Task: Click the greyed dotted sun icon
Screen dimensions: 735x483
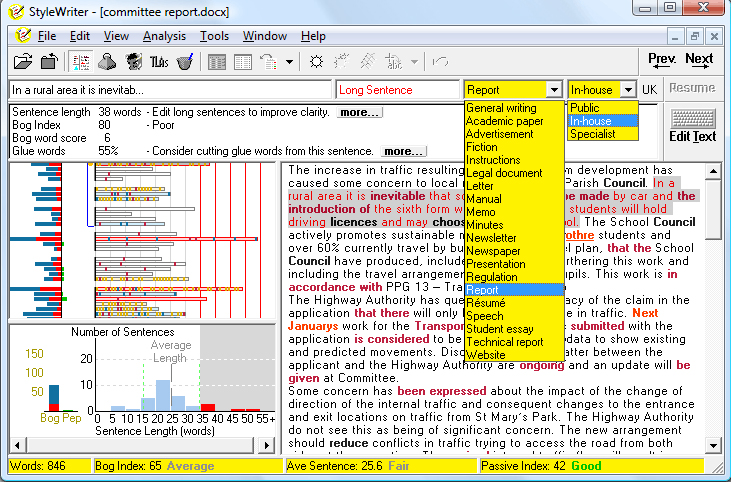Action: pos(342,61)
